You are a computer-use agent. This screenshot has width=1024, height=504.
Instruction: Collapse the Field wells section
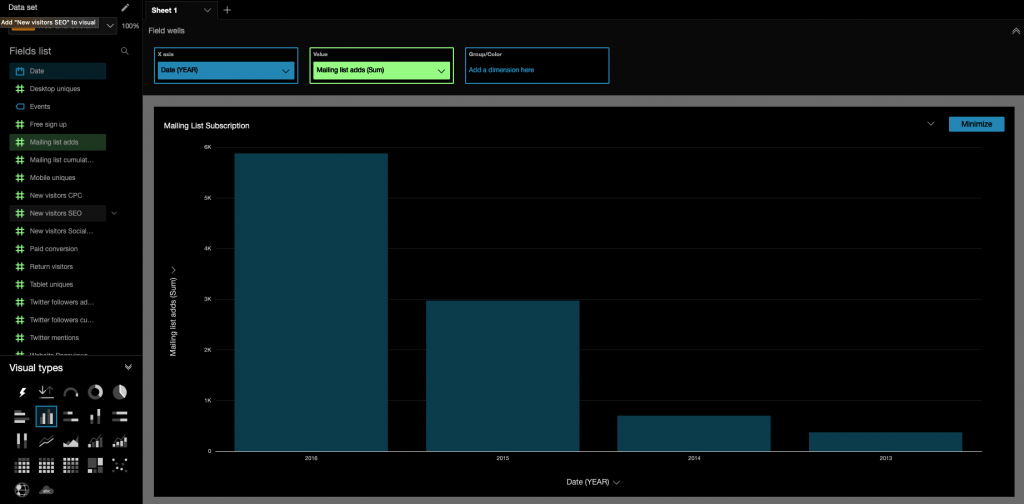click(1016, 31)
